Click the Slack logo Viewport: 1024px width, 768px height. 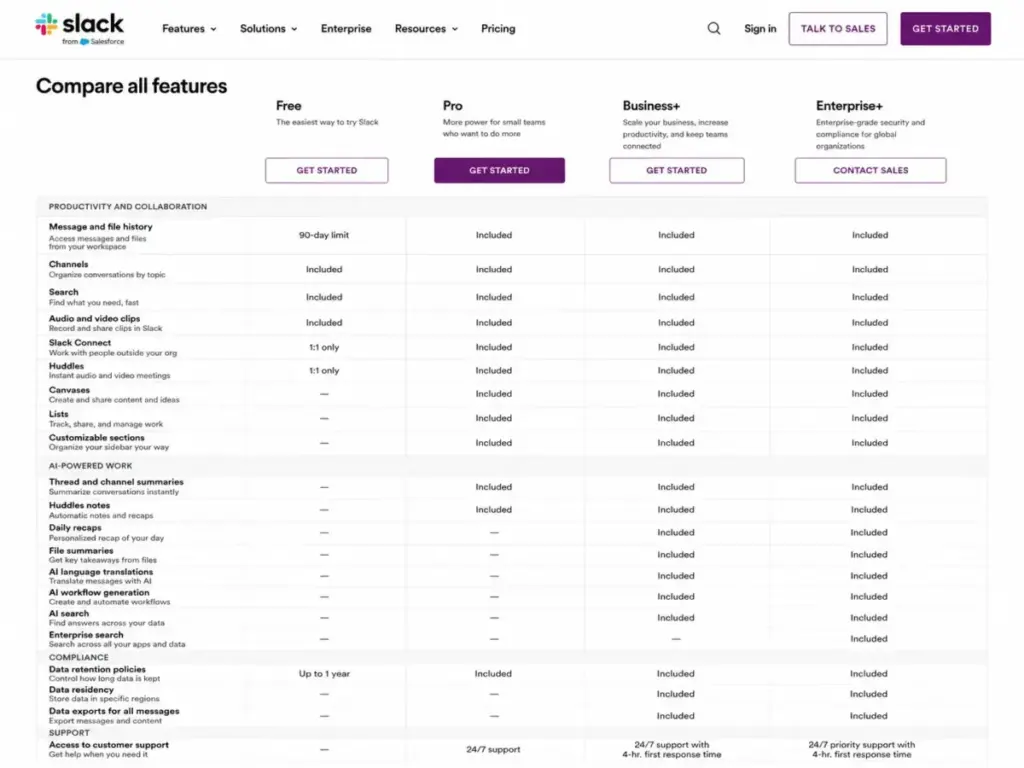[x=79, y=29]
